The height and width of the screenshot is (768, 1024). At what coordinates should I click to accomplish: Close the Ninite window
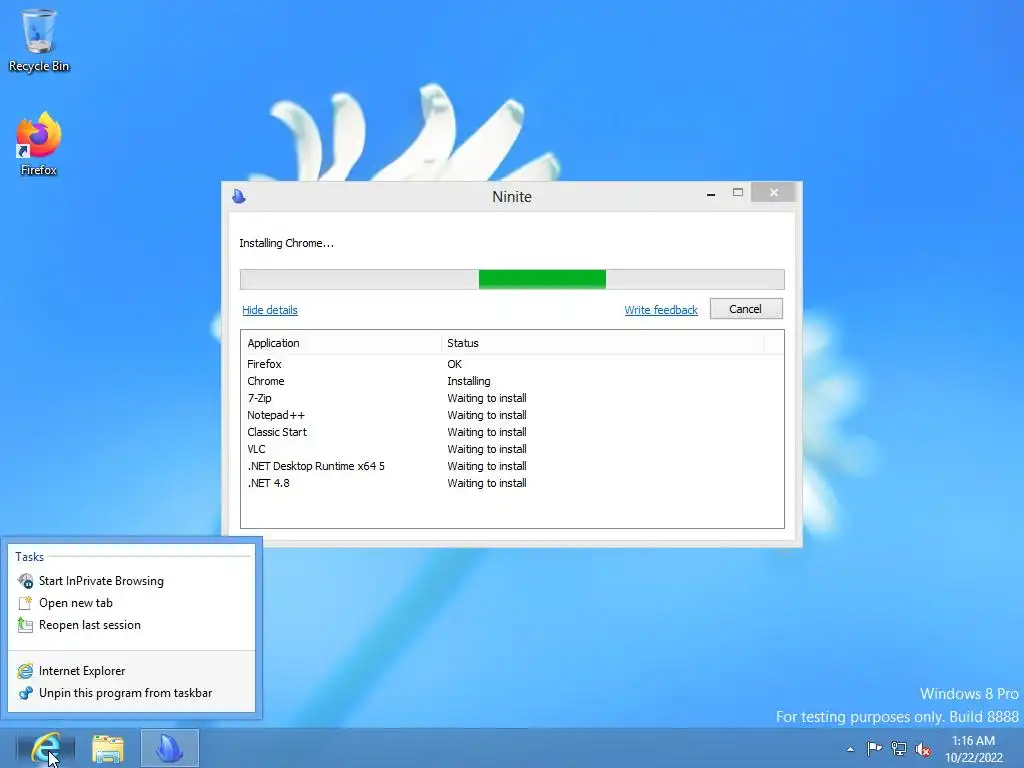click(x=774, y=193)
